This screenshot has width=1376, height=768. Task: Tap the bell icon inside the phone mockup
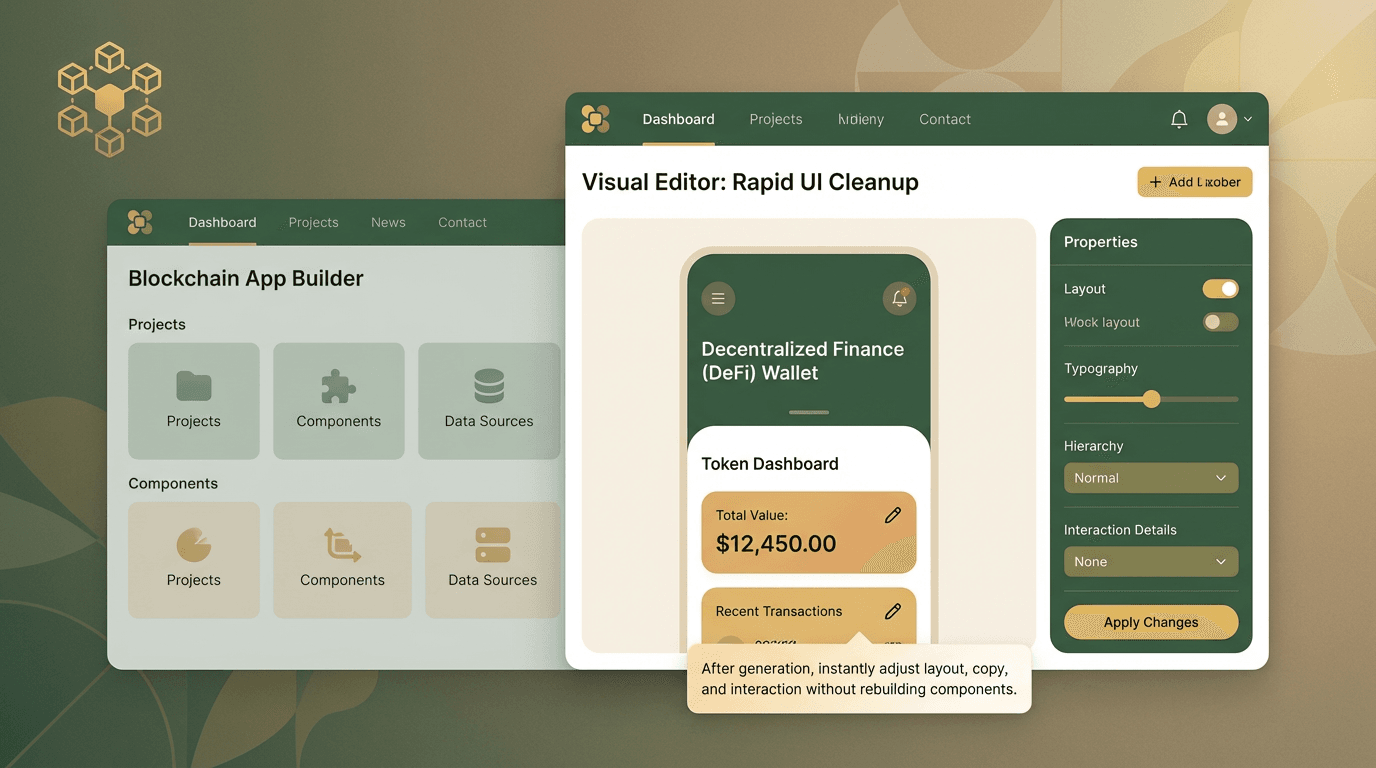[900, 299]
